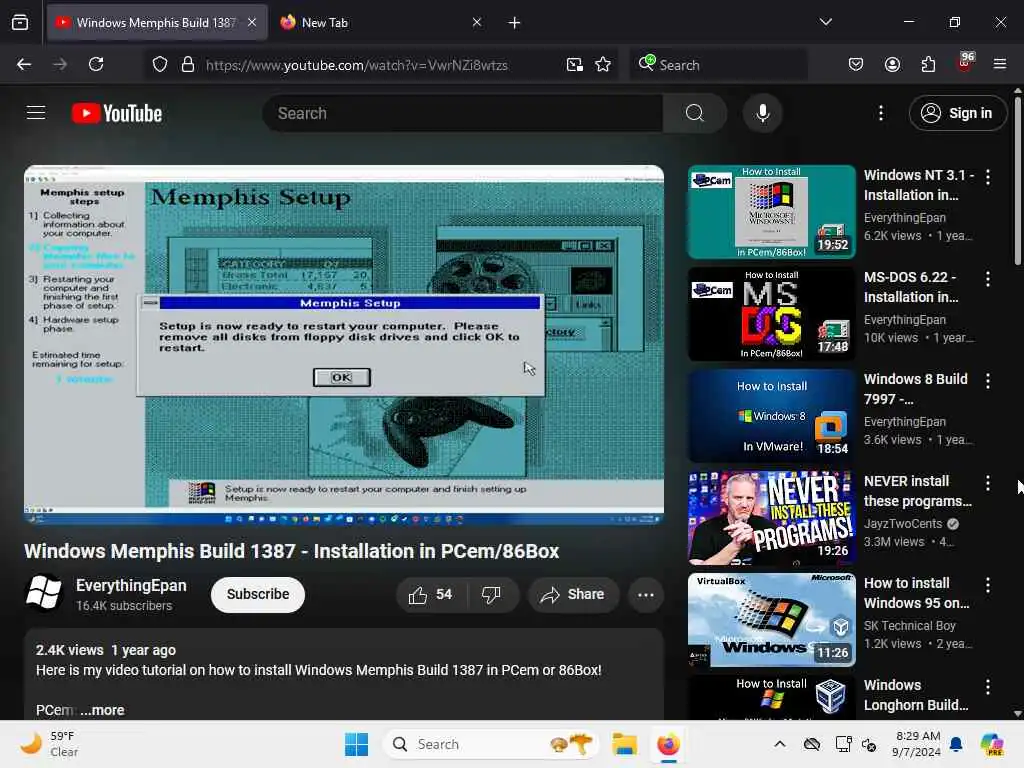Focus the YouTube Search field

pos(463,113)
